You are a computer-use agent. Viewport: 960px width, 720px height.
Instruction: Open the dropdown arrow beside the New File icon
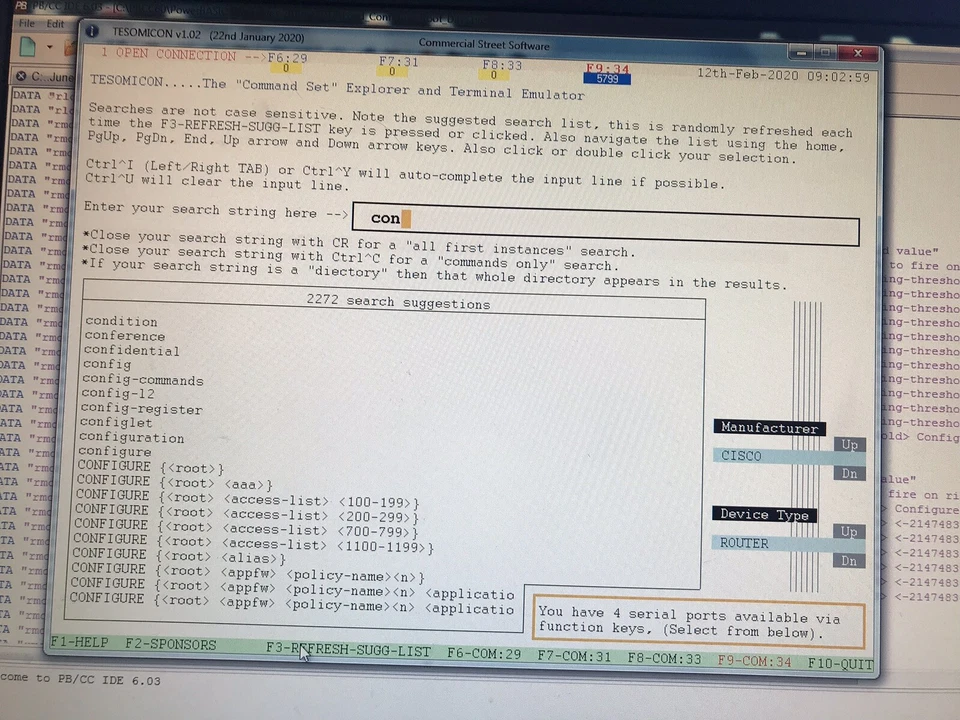tap(49, 47)
